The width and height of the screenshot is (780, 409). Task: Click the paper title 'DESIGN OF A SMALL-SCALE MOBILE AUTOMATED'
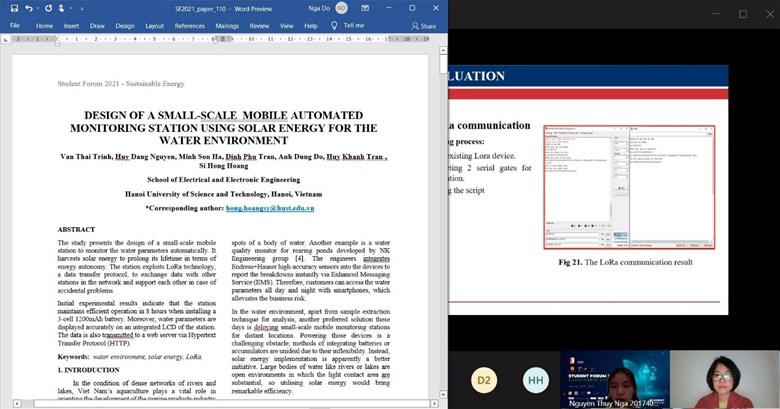tap(223, 115)
